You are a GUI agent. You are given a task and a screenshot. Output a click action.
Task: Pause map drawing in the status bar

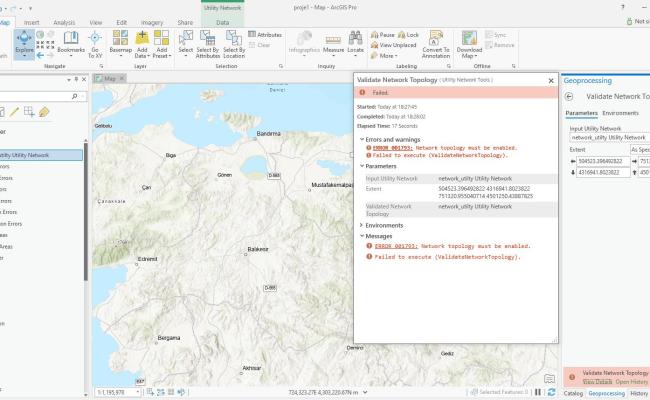tap(538, 392)
